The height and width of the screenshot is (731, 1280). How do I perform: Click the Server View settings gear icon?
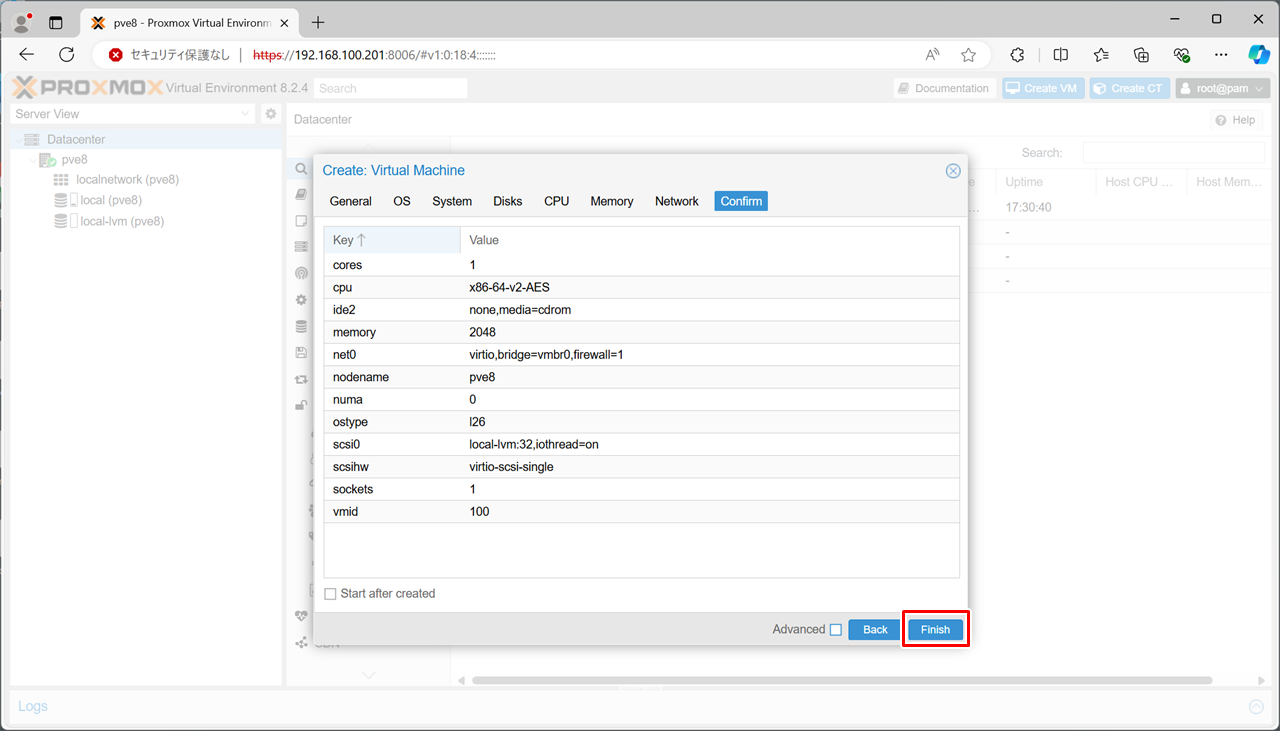click(x=270, y=114)
